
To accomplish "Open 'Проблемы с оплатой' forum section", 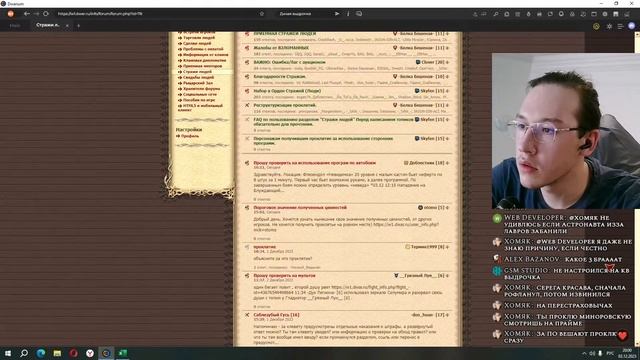I will pyautogui.click(x=203, y=49).
